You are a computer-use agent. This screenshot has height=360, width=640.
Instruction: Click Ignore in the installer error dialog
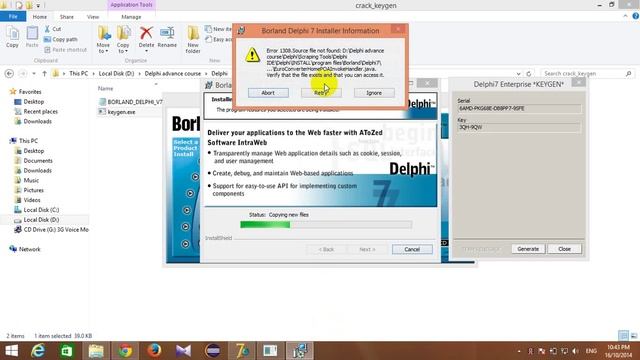click(374, 93)
